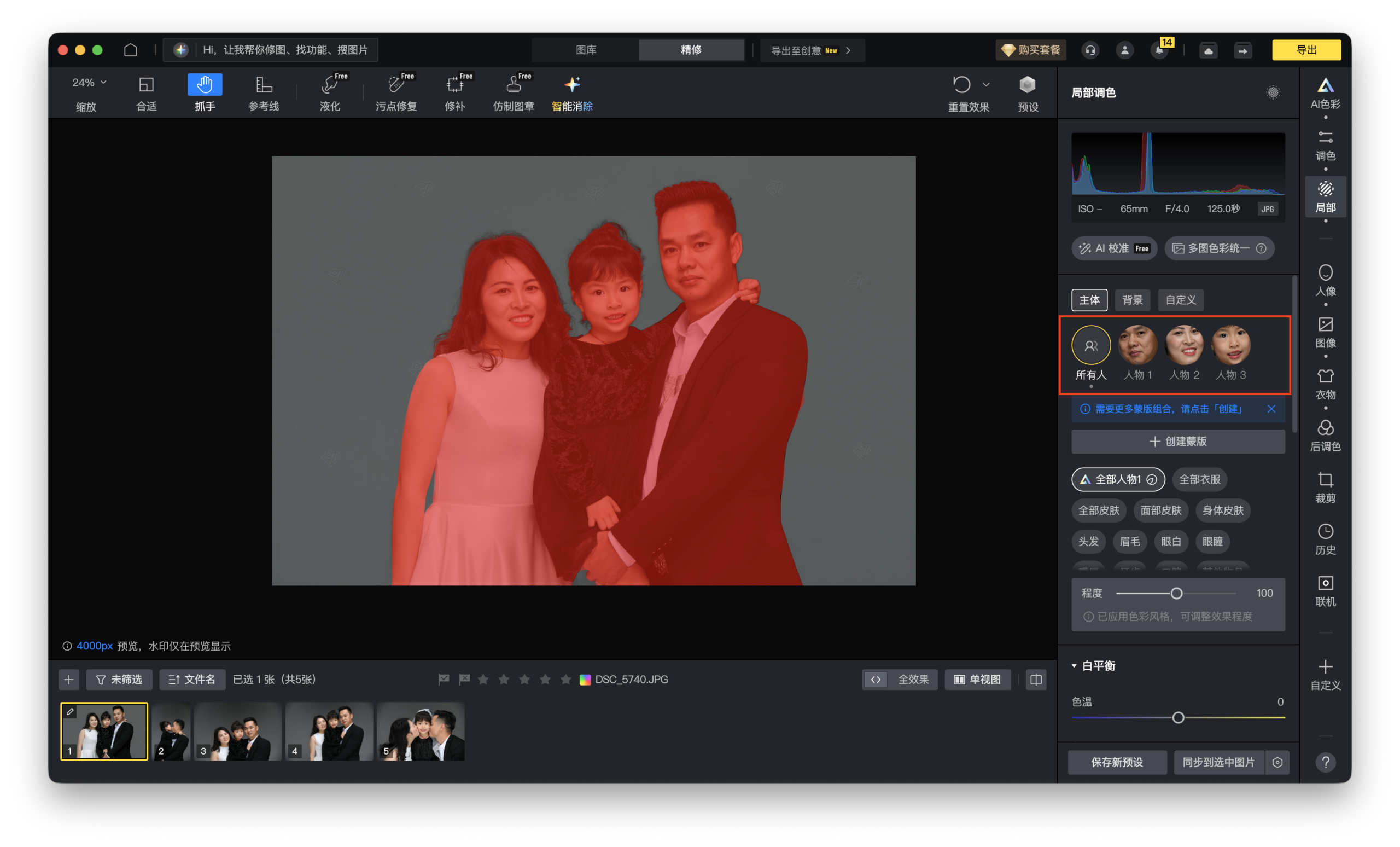Toggle the 头发 hair mask option
The image size is (1400, 847).
tap(1088, 541)
